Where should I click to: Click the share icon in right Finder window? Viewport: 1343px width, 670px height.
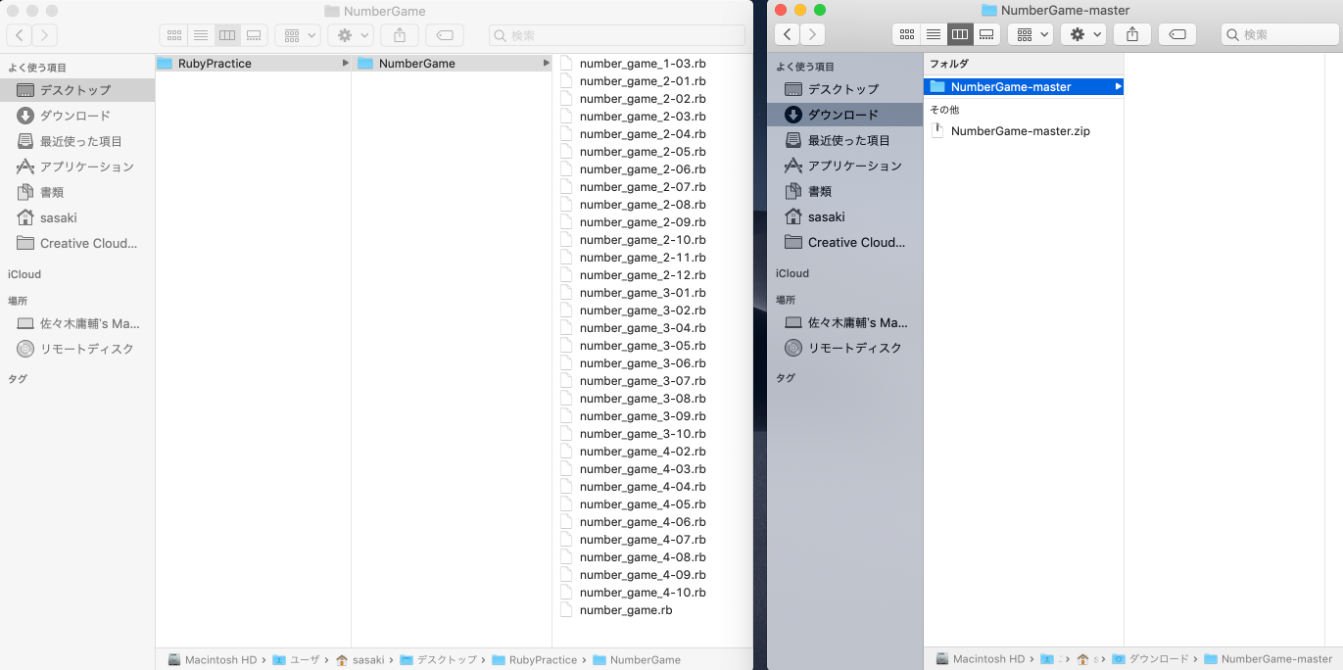pos(1132,34)
